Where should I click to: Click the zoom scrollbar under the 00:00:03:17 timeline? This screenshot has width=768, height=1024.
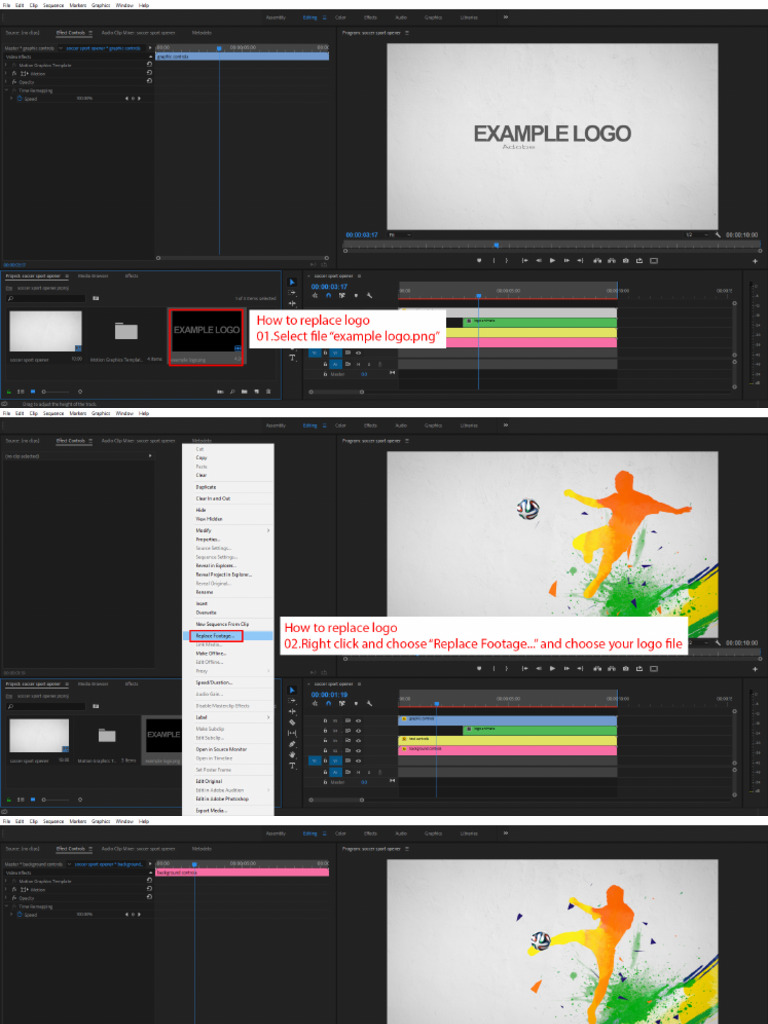(x=336, y=392)
